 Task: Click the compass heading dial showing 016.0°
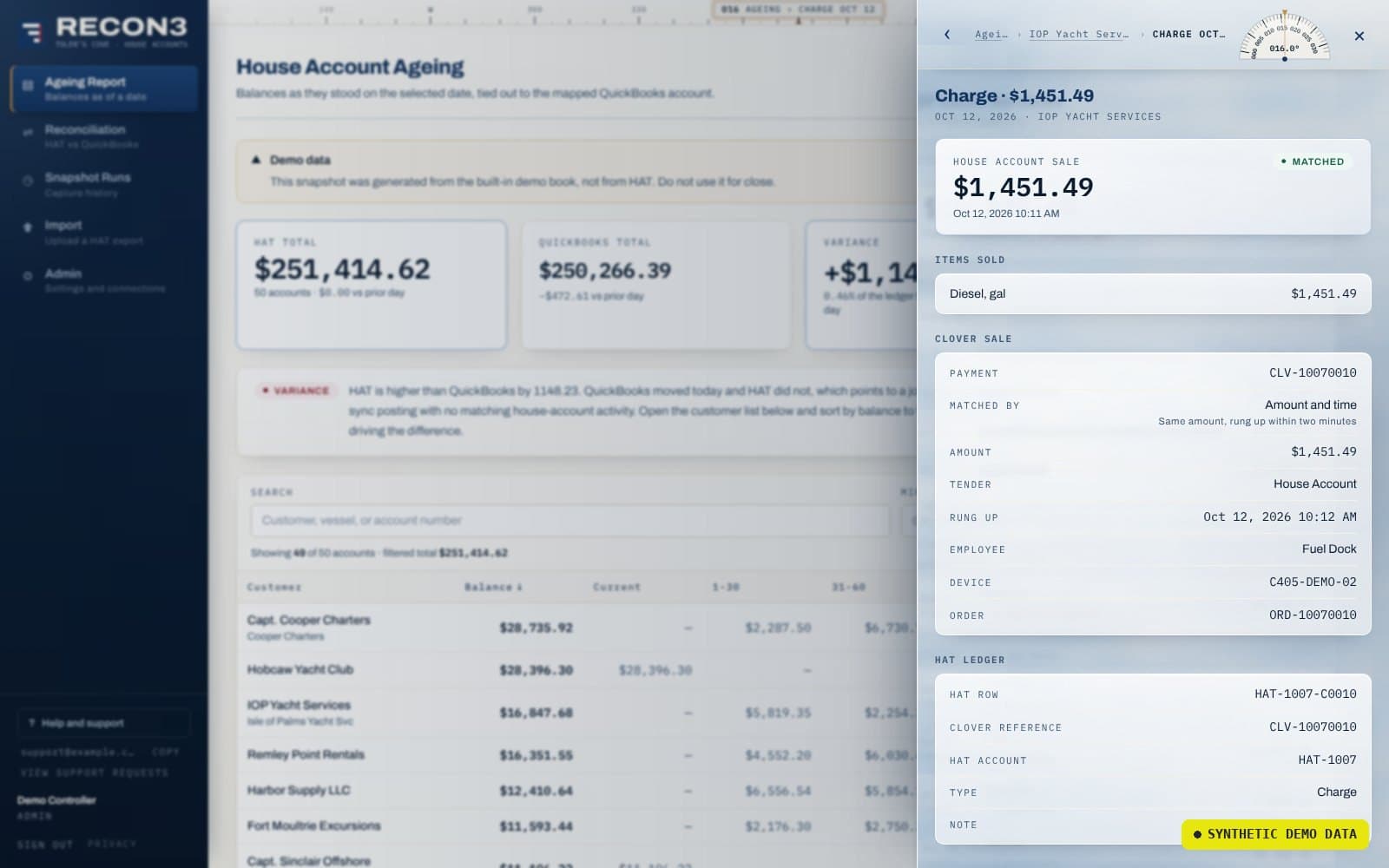(1285, 36)
